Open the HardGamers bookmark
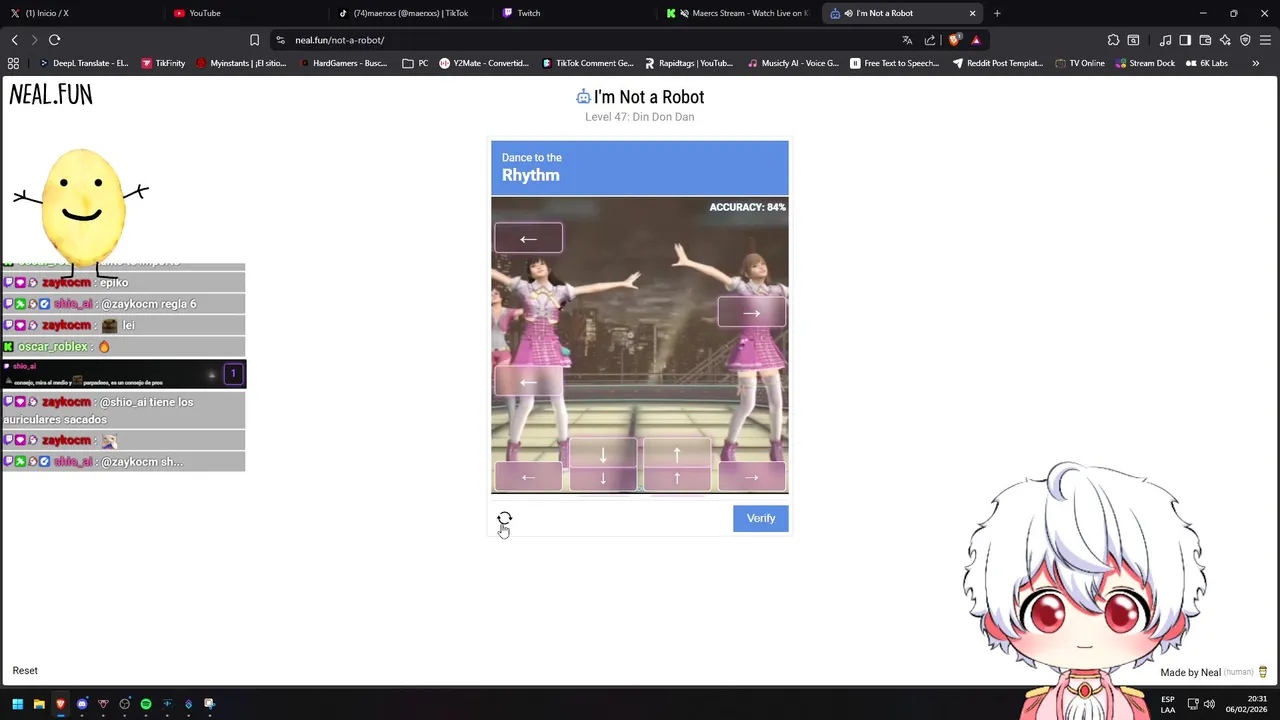The image size is (1280, 720). [344, 63]
